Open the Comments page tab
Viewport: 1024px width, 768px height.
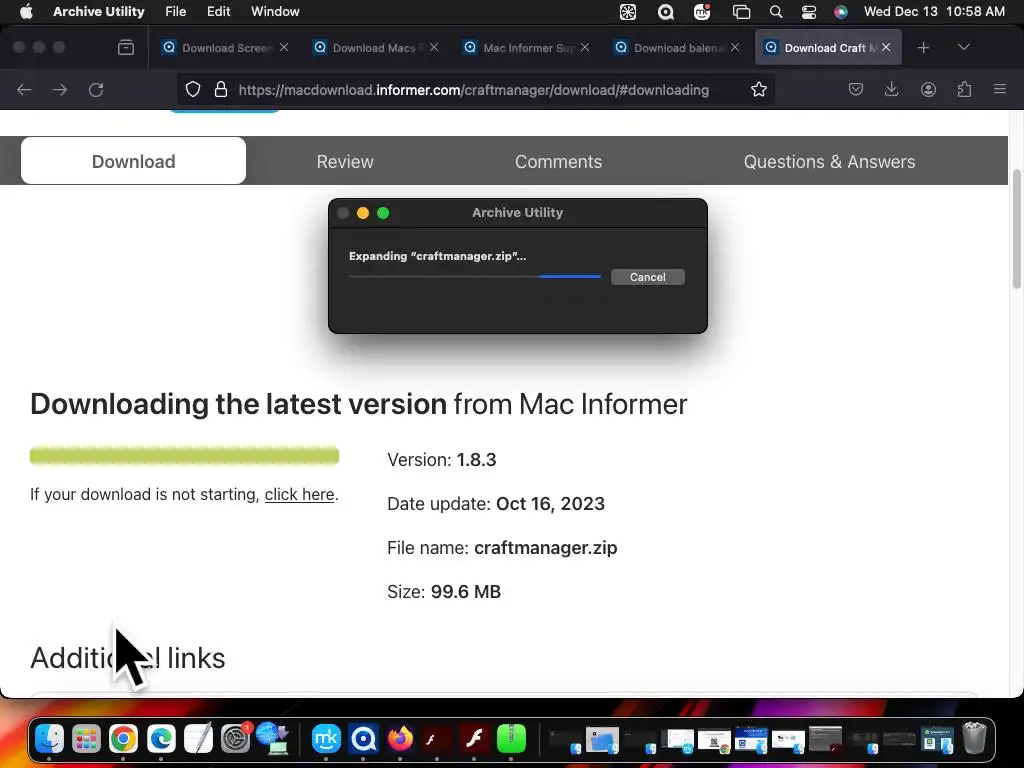click(x=558, y=161)
